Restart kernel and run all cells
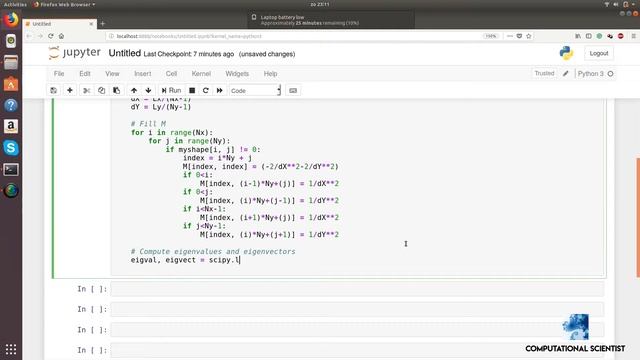This screenshot has height=360, width=640. pos(220,90)
